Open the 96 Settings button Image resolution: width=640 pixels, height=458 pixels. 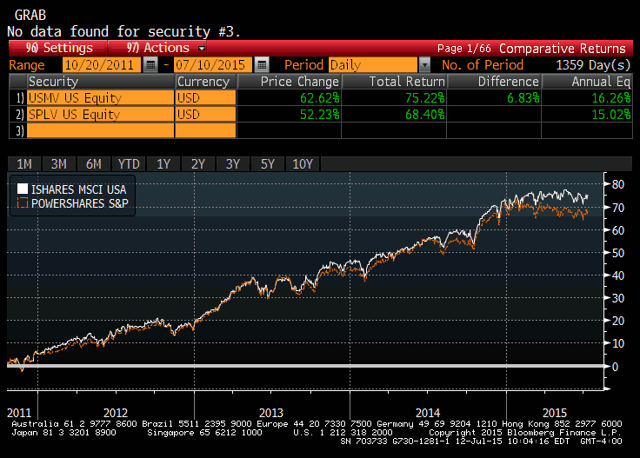(x=59, y=48)
